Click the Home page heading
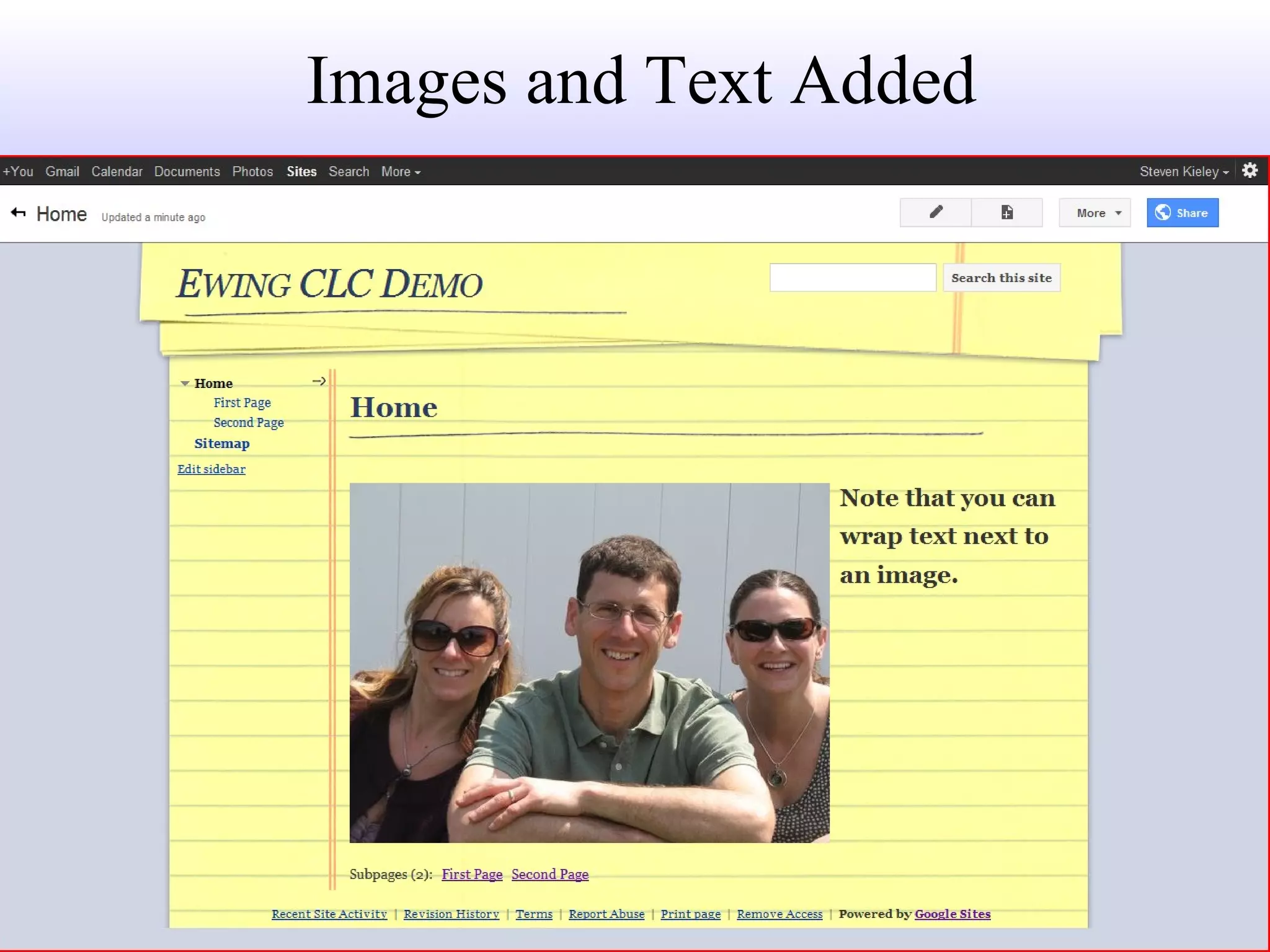This screenshot has width=1270, height=952. pos(394,408)
